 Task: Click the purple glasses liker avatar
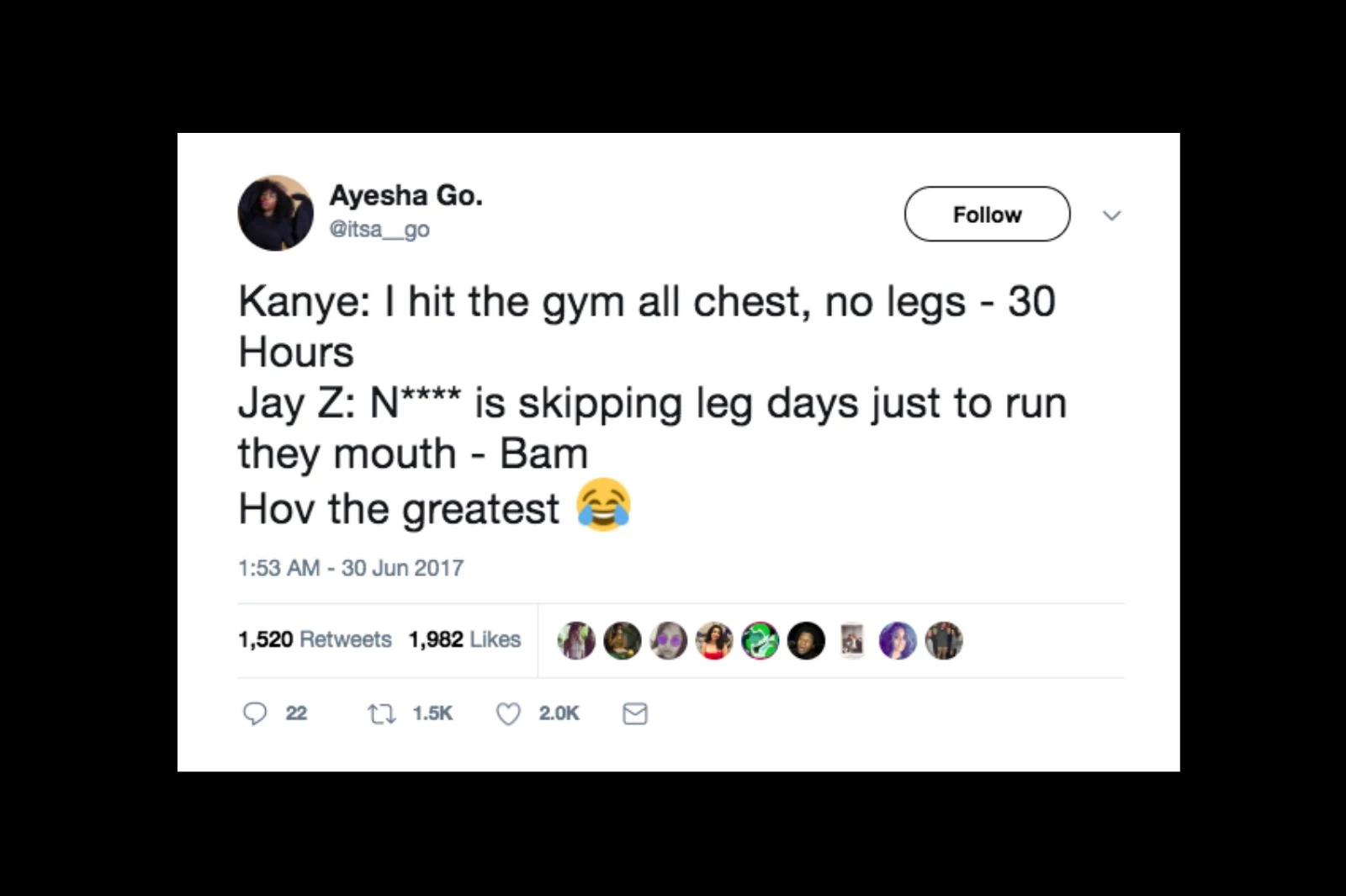click(x=669, y=641)
